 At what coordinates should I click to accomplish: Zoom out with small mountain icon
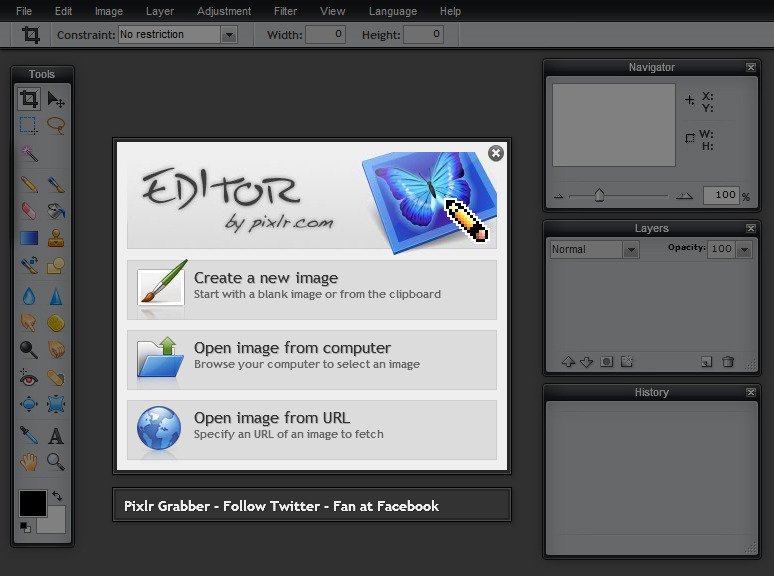click(559, 196)
